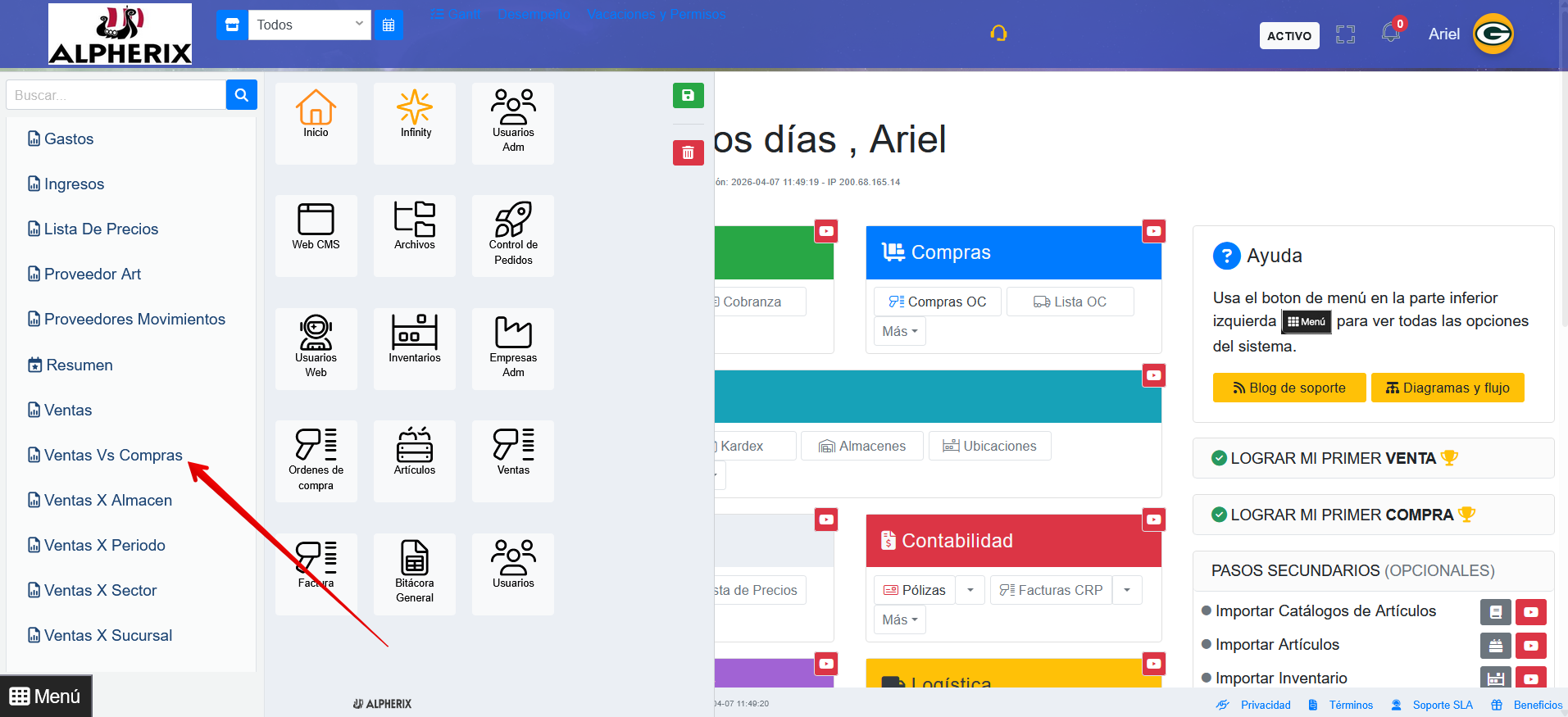Select Lista De Precios report item
The width and height of the screenshot is (1568, 717).
click(x=101, y=229)
